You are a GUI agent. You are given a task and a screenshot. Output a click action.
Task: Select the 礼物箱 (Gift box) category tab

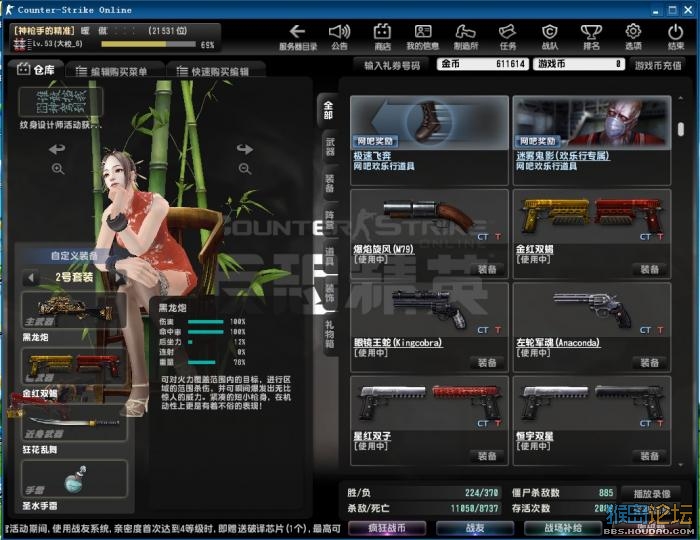tap(329, 334)
